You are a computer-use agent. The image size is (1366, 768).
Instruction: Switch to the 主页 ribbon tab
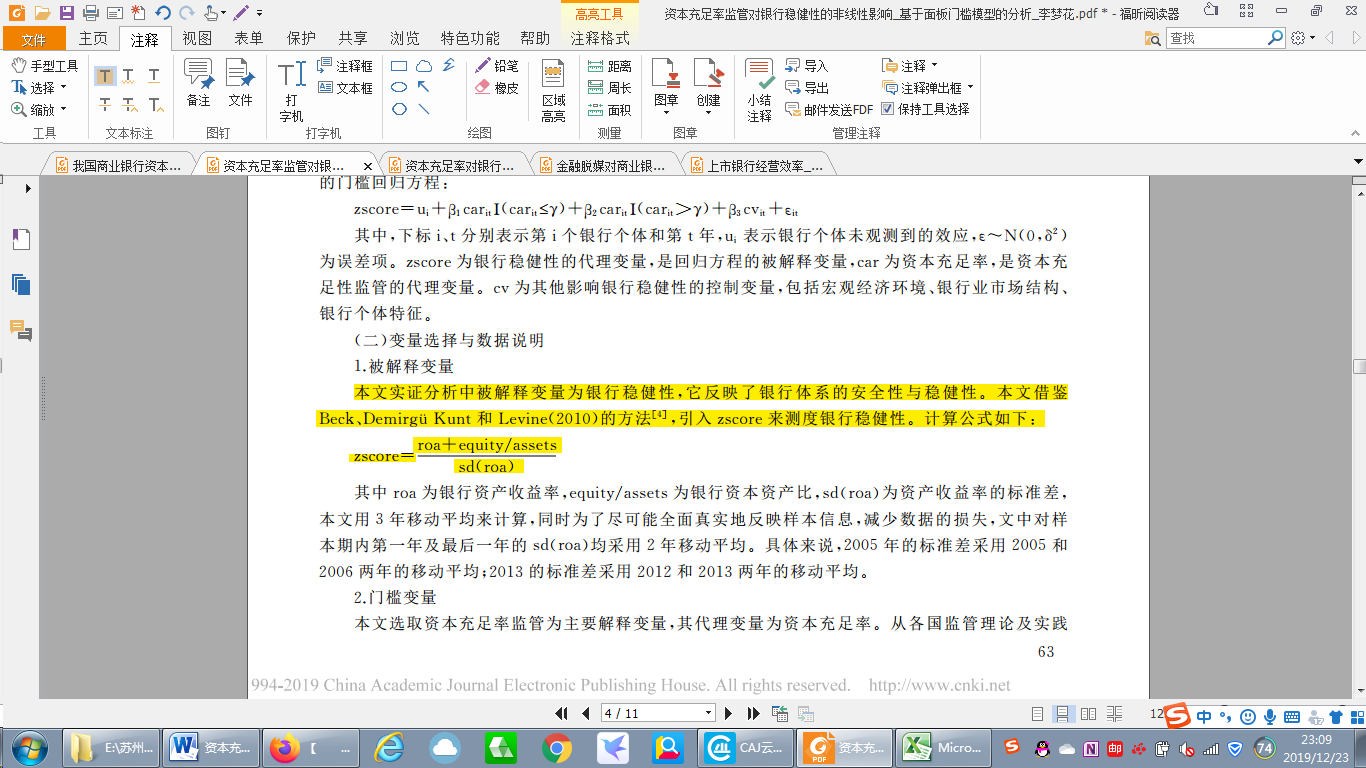(93, 39)
